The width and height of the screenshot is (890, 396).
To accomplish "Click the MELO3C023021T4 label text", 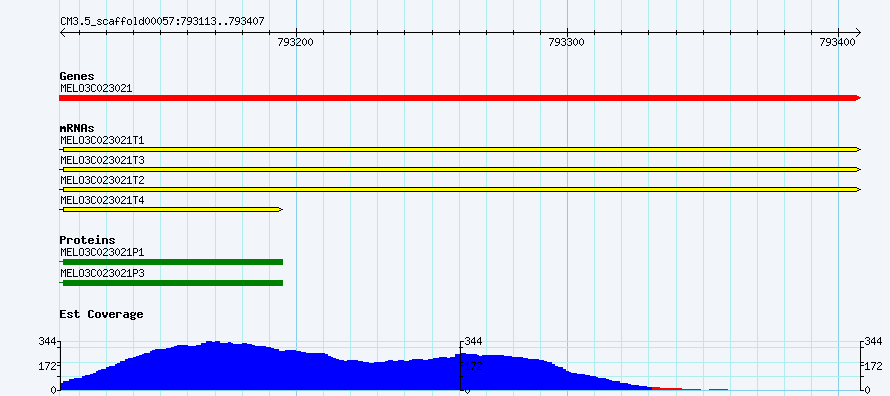I will click(x=102, y=200).
